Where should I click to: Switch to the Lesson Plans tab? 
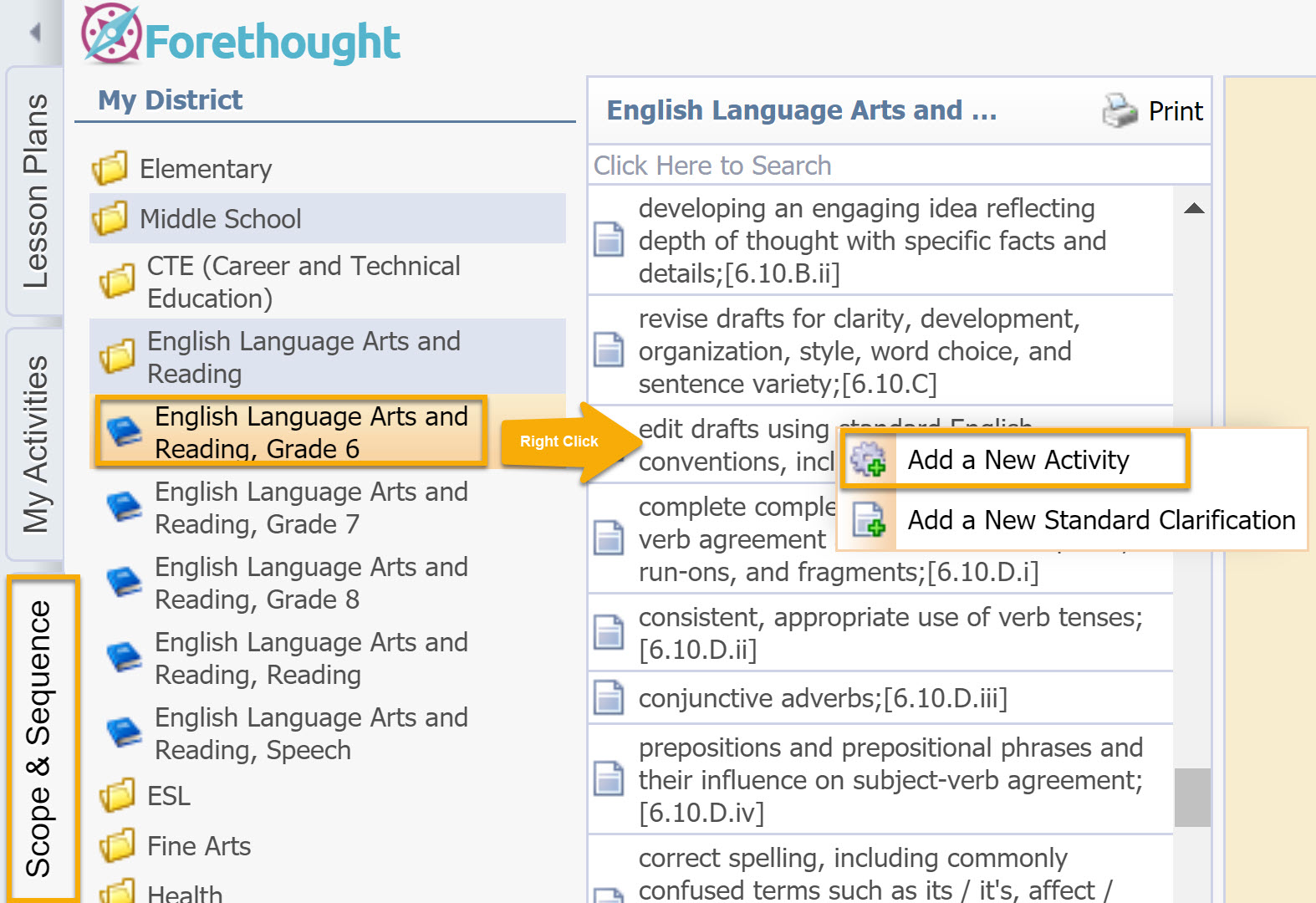(x=34, y=191)
